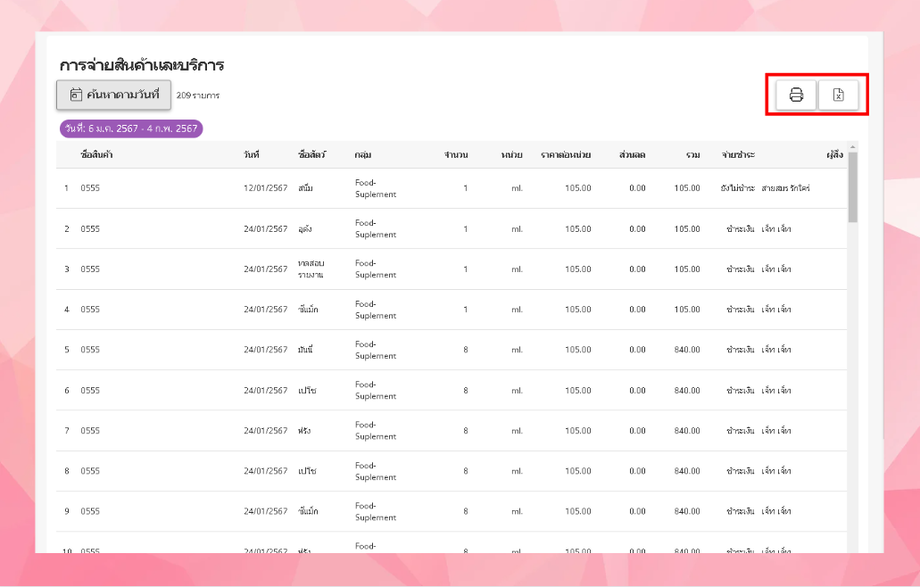Select row 3 in the table
Screen dimensions: 920x587
(452, 269)
